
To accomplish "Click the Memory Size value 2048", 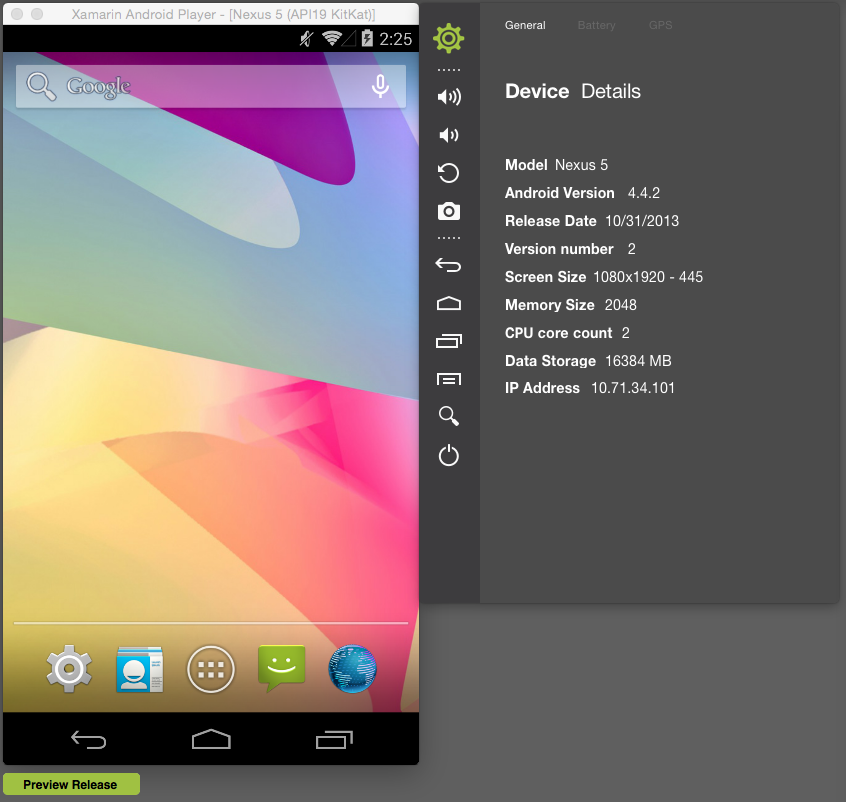I will [620, 305].
